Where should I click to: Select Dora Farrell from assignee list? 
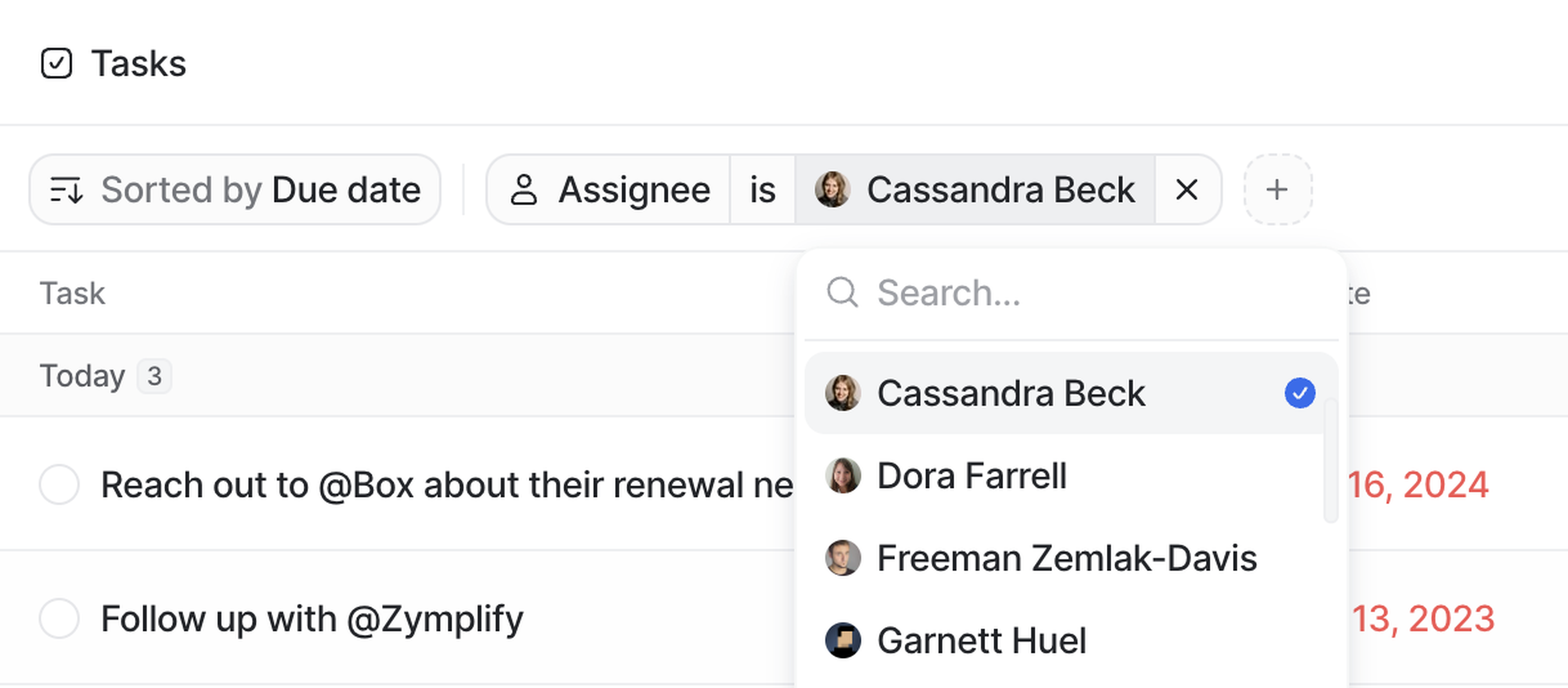[971, 476]
